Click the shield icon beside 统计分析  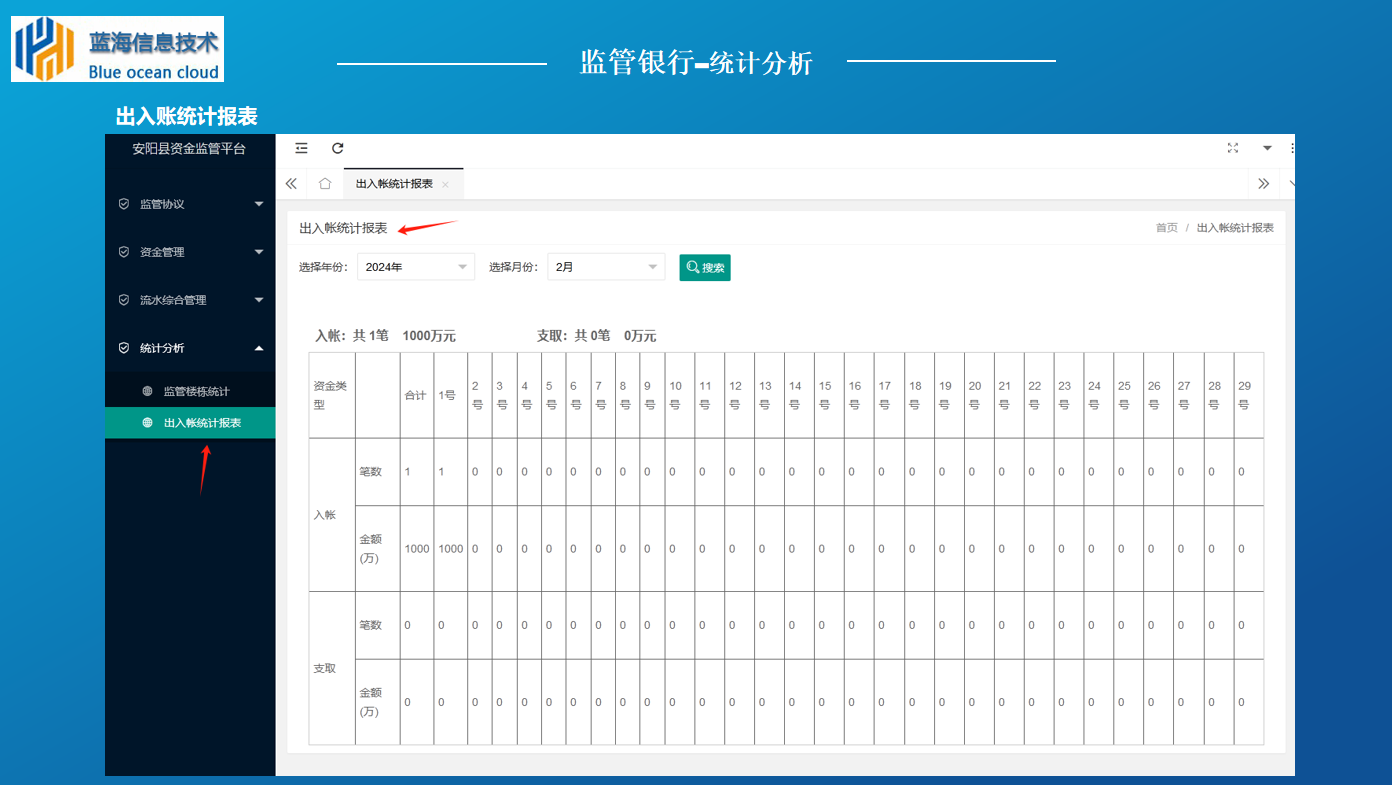[x=124, y=348]
